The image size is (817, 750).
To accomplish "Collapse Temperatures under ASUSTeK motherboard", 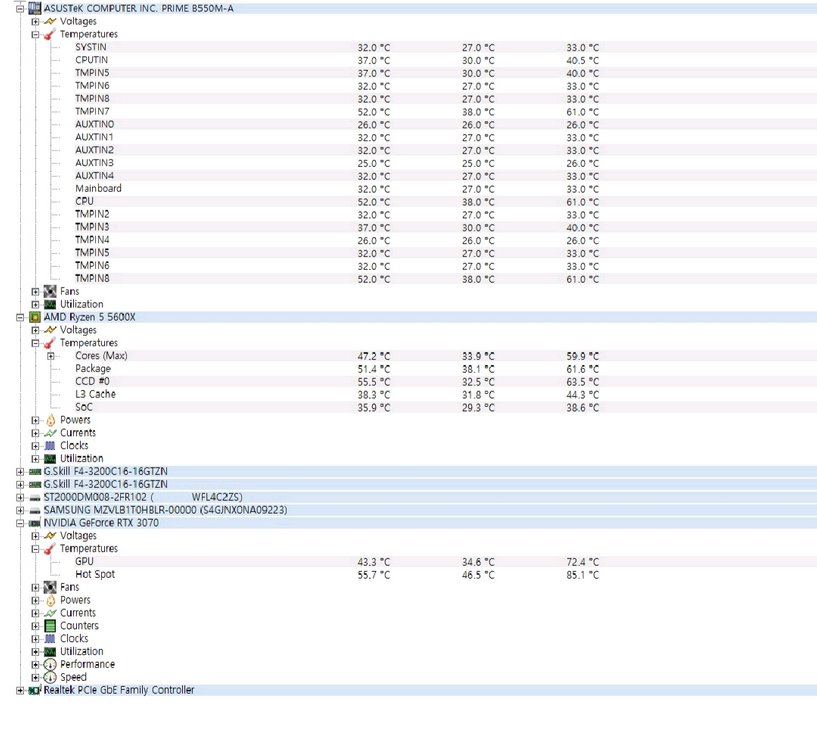I will (35, 35).
